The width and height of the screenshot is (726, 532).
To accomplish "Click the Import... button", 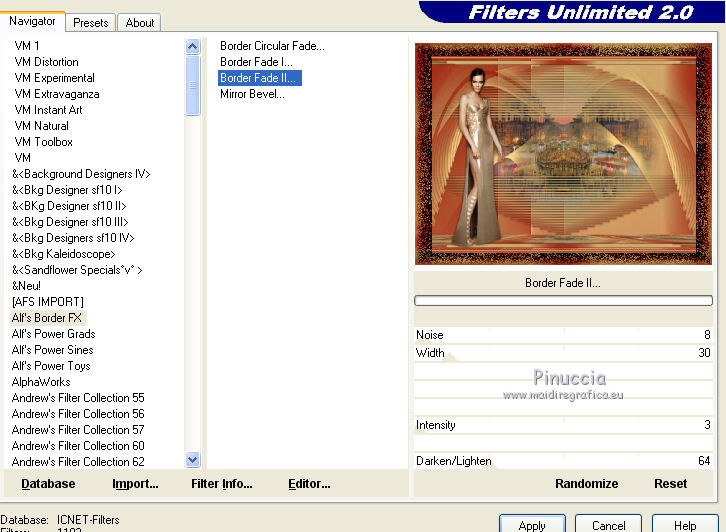I will click(135, 484).
